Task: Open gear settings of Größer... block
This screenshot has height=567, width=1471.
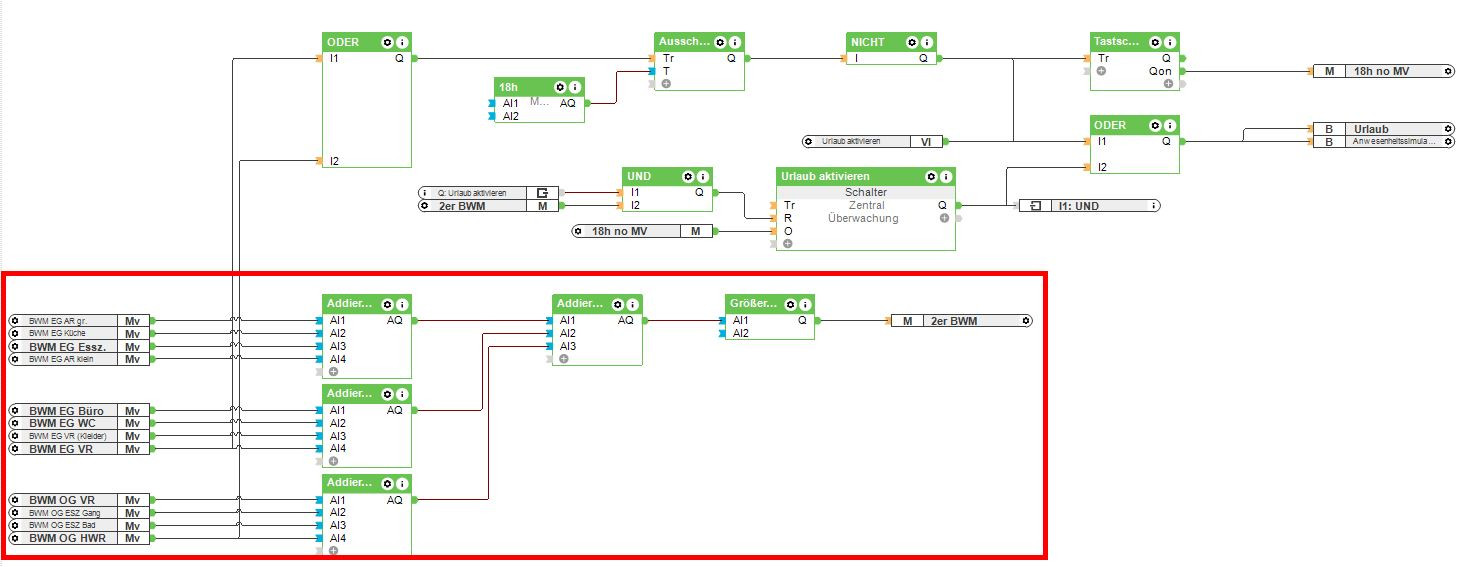Action: [790, 304]
